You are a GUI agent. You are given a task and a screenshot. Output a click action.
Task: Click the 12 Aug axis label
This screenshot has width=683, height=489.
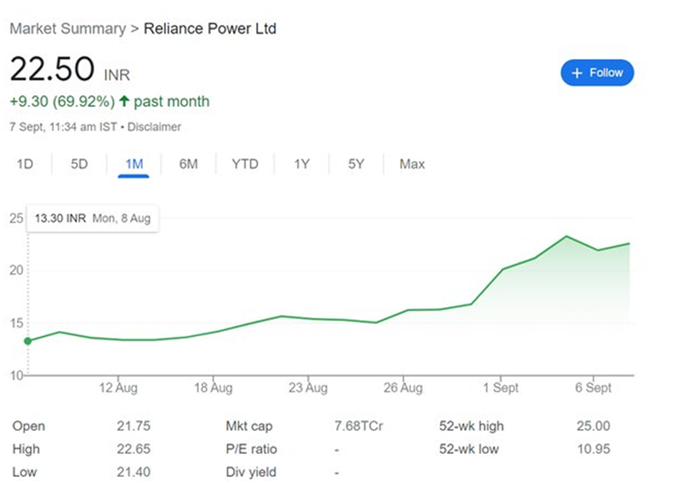point(118,388)
